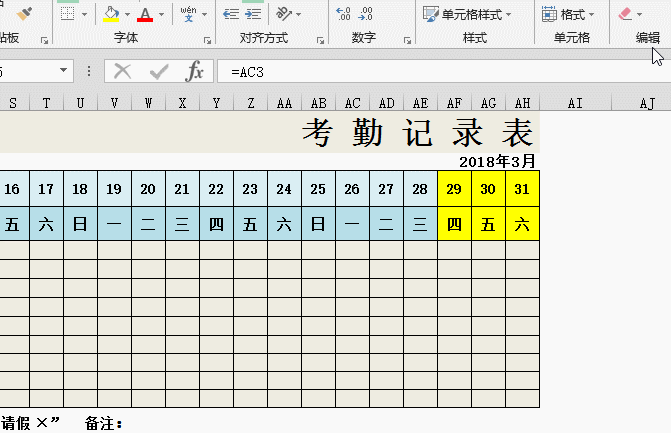Viewport: 671px width, 433px height.
Task: Increase indent in alignment group
Action: (253, 14)
